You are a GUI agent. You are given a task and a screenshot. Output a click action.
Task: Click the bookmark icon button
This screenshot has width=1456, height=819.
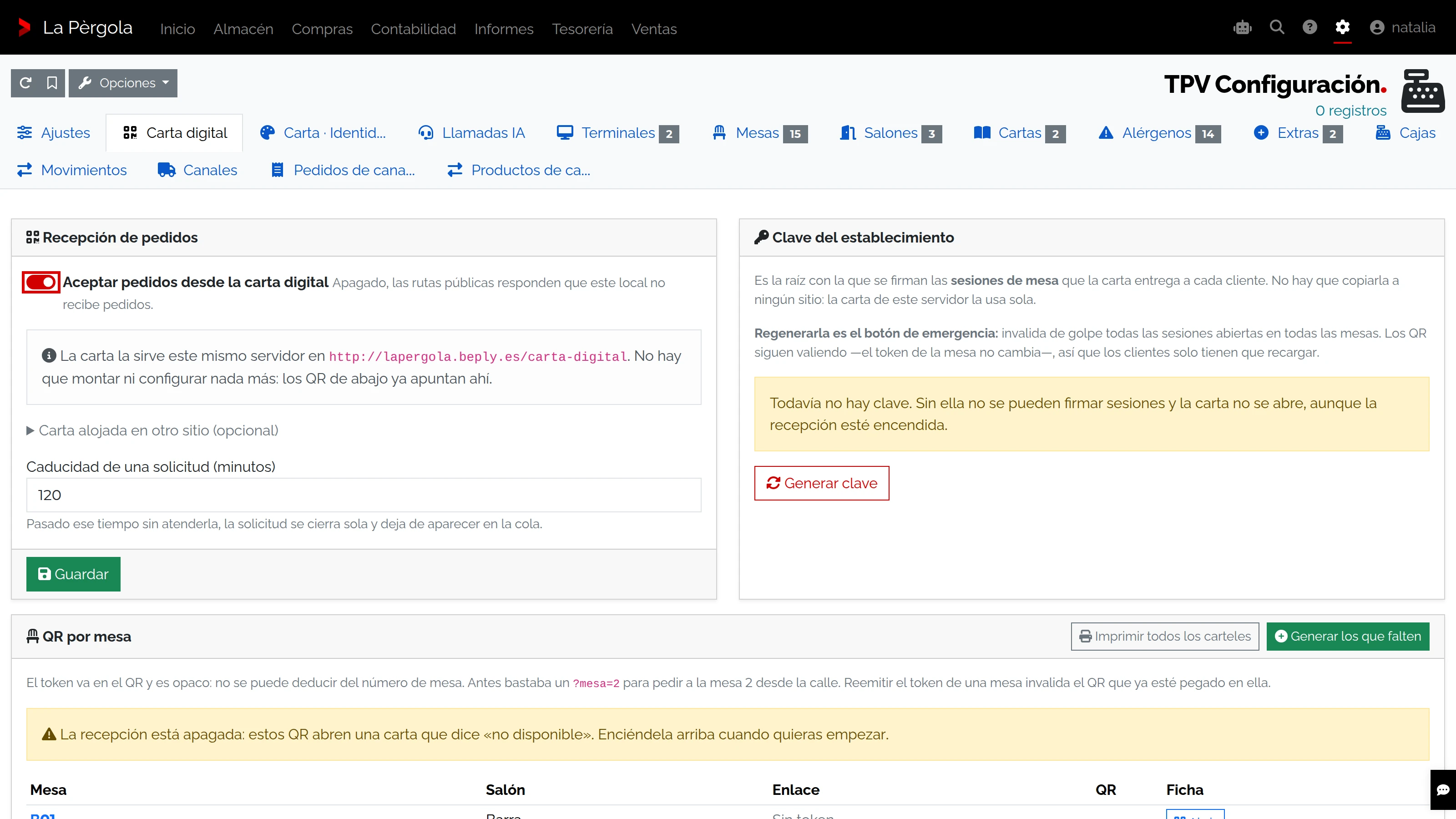[52, 83]
